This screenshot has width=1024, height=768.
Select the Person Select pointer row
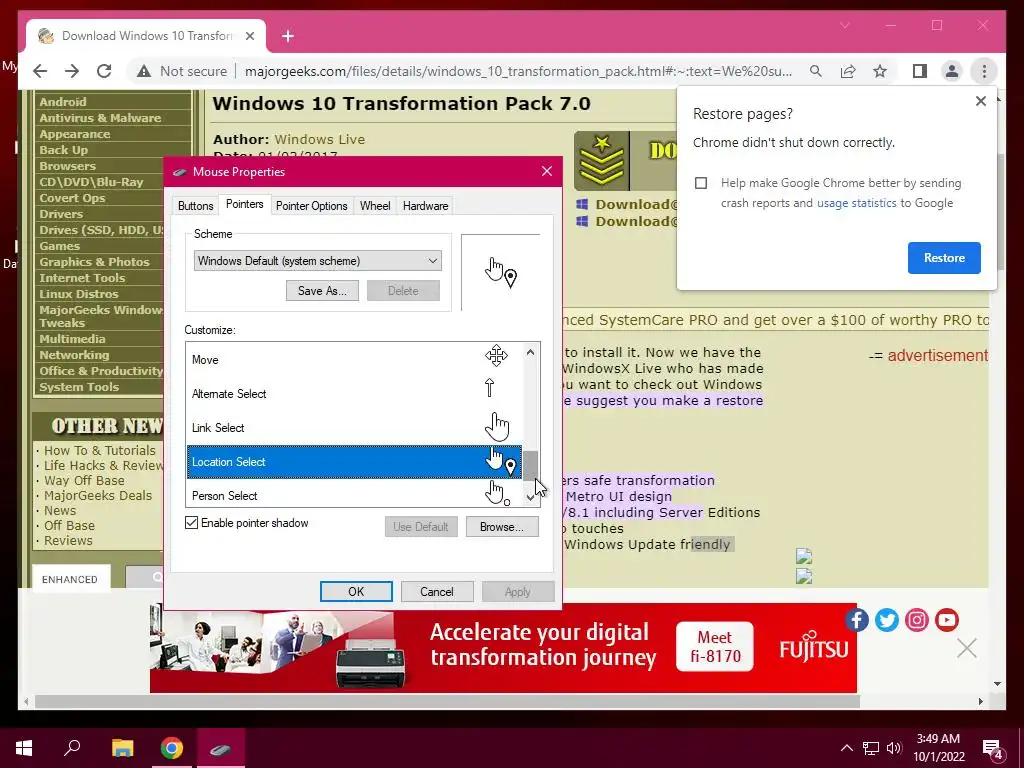pos(354,494)
